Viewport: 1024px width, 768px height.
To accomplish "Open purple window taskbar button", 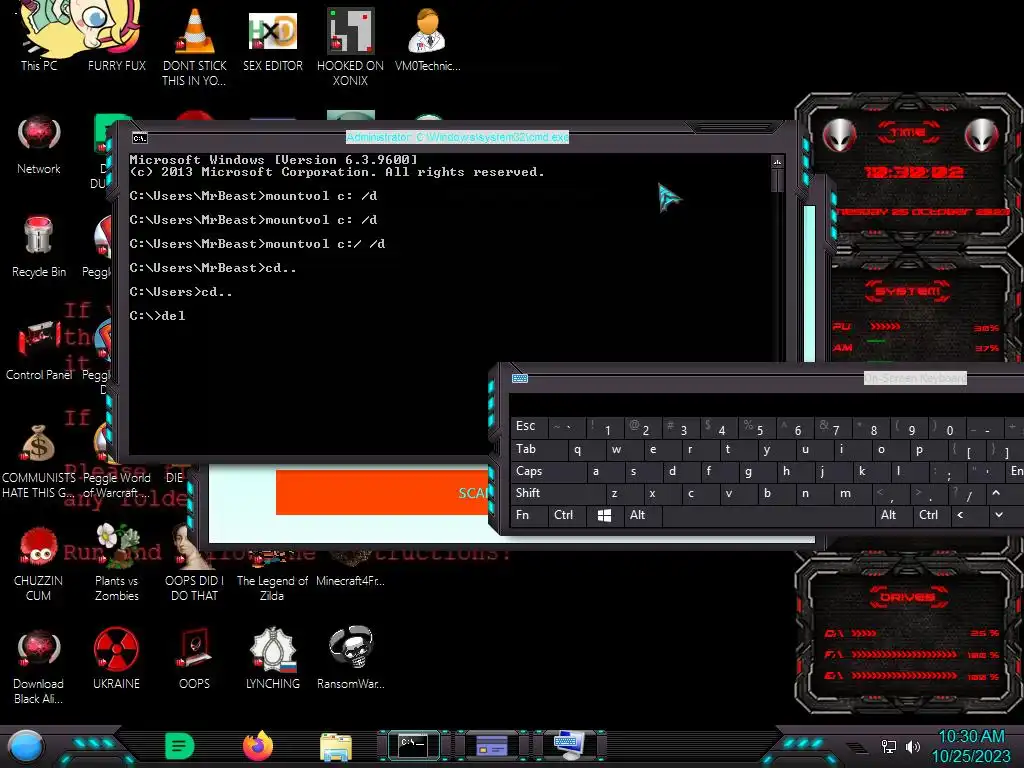I will pyautogui.click(x=492, y=745).
